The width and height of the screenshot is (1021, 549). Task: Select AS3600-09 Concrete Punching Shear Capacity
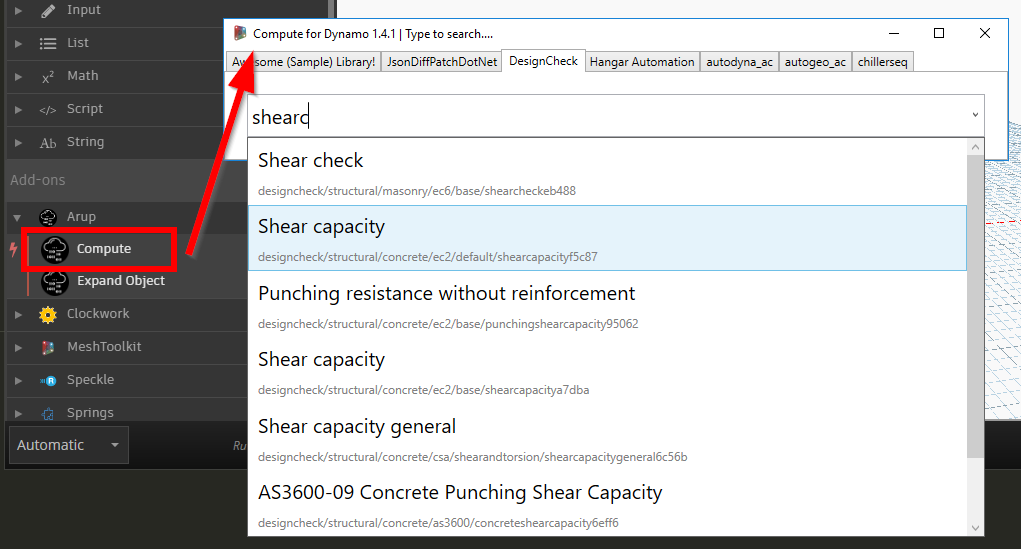[x=607, y=504]
